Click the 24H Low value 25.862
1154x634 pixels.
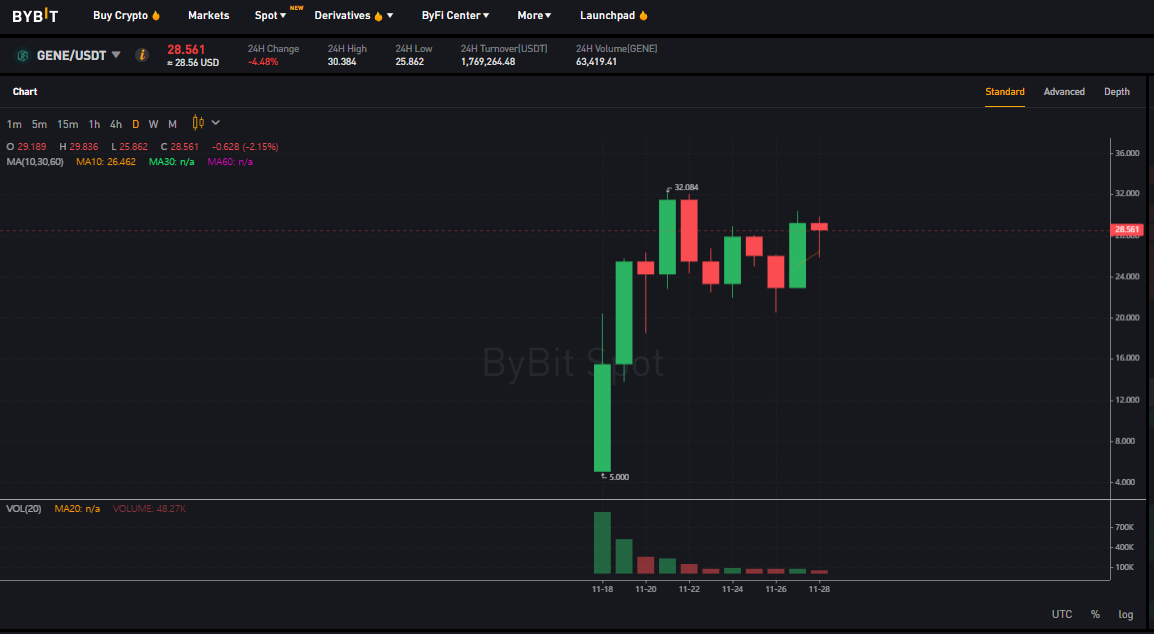point(410,62)
